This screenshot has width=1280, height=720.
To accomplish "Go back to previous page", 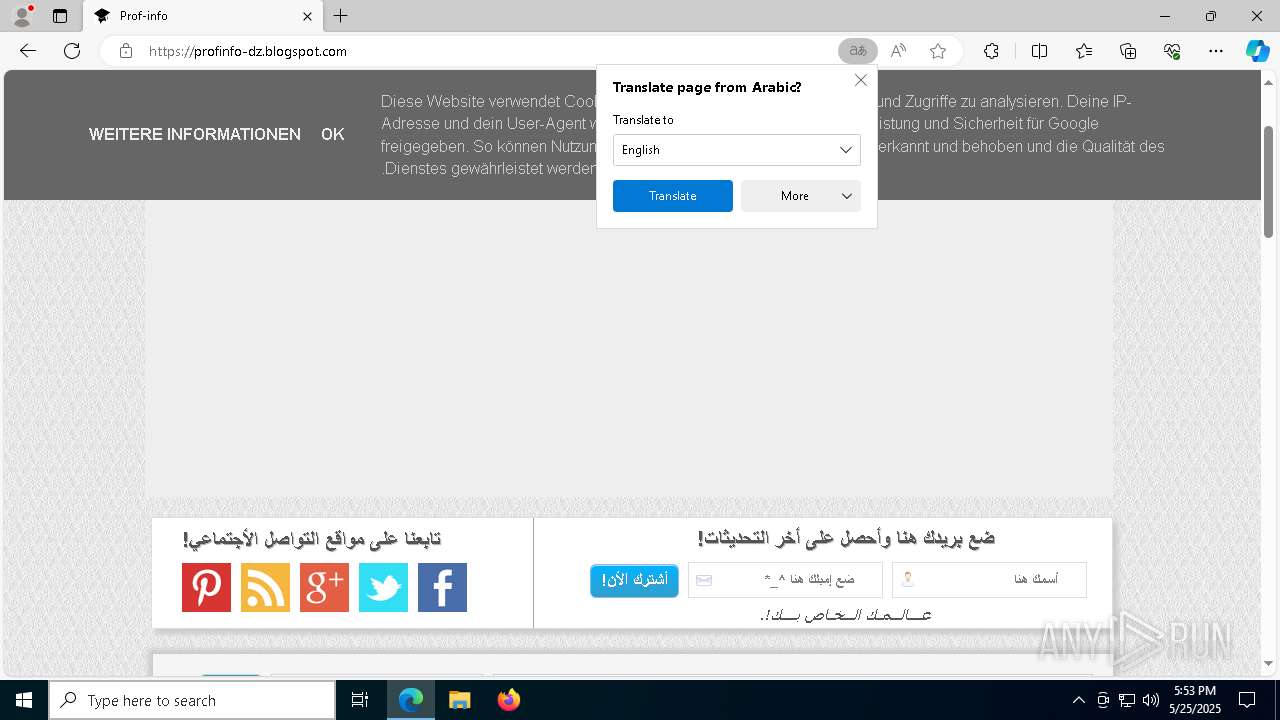I will pyautogui.click(x=28, y=51).
